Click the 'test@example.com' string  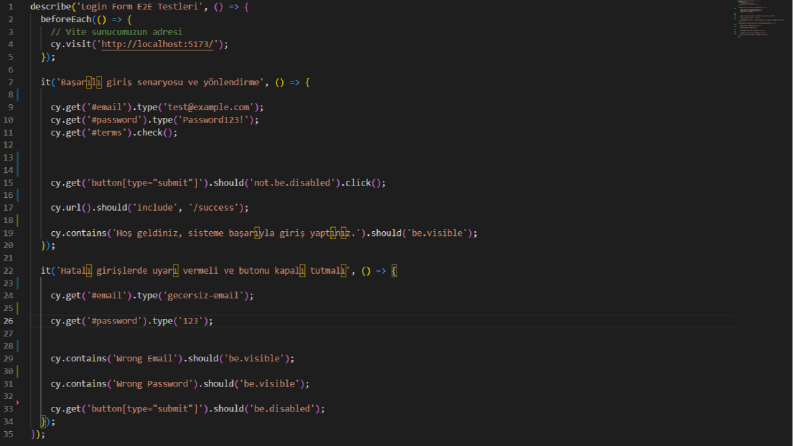tap(208, 107)
